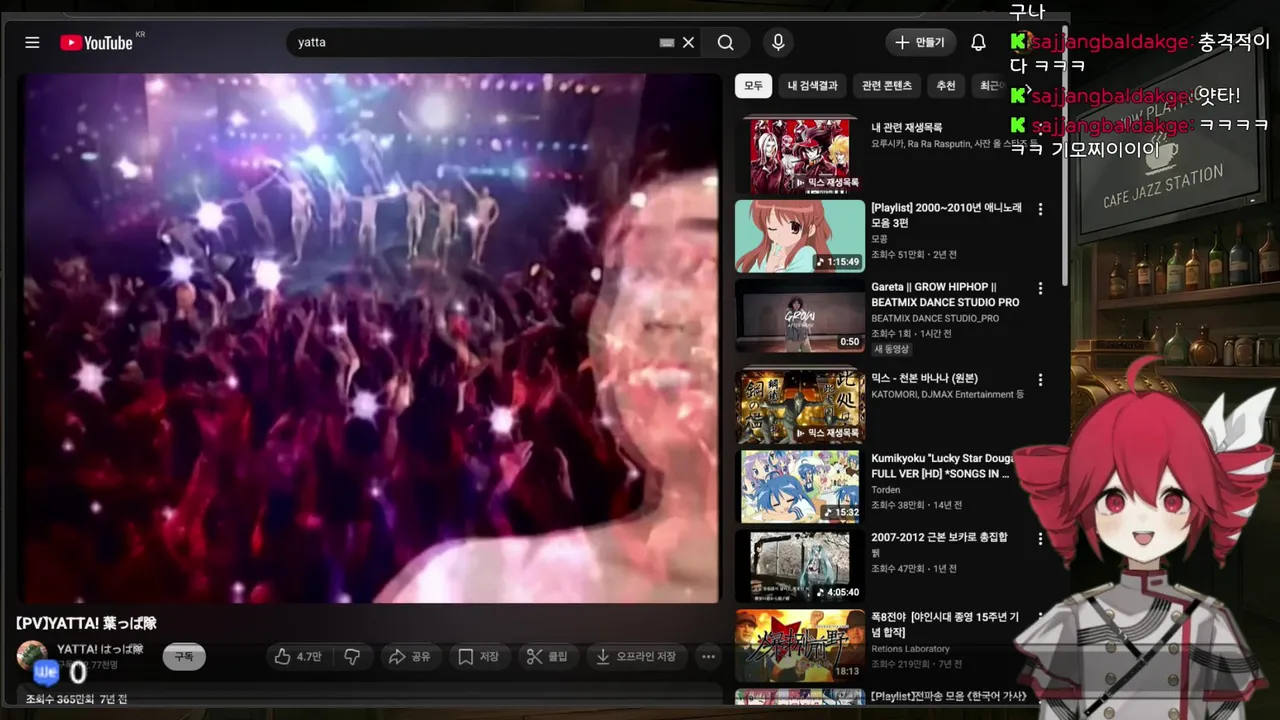The width and height of the screenshot is (1280, 720).
Task: Click the BEATMIX DANCE STUDIO_PRO channel name
Action: 934,318
